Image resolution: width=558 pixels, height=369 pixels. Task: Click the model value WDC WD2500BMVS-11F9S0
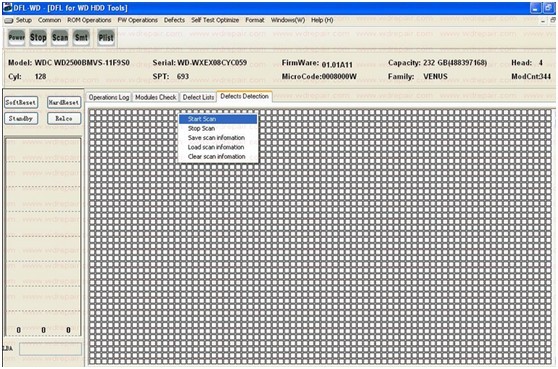click(82, 63)
